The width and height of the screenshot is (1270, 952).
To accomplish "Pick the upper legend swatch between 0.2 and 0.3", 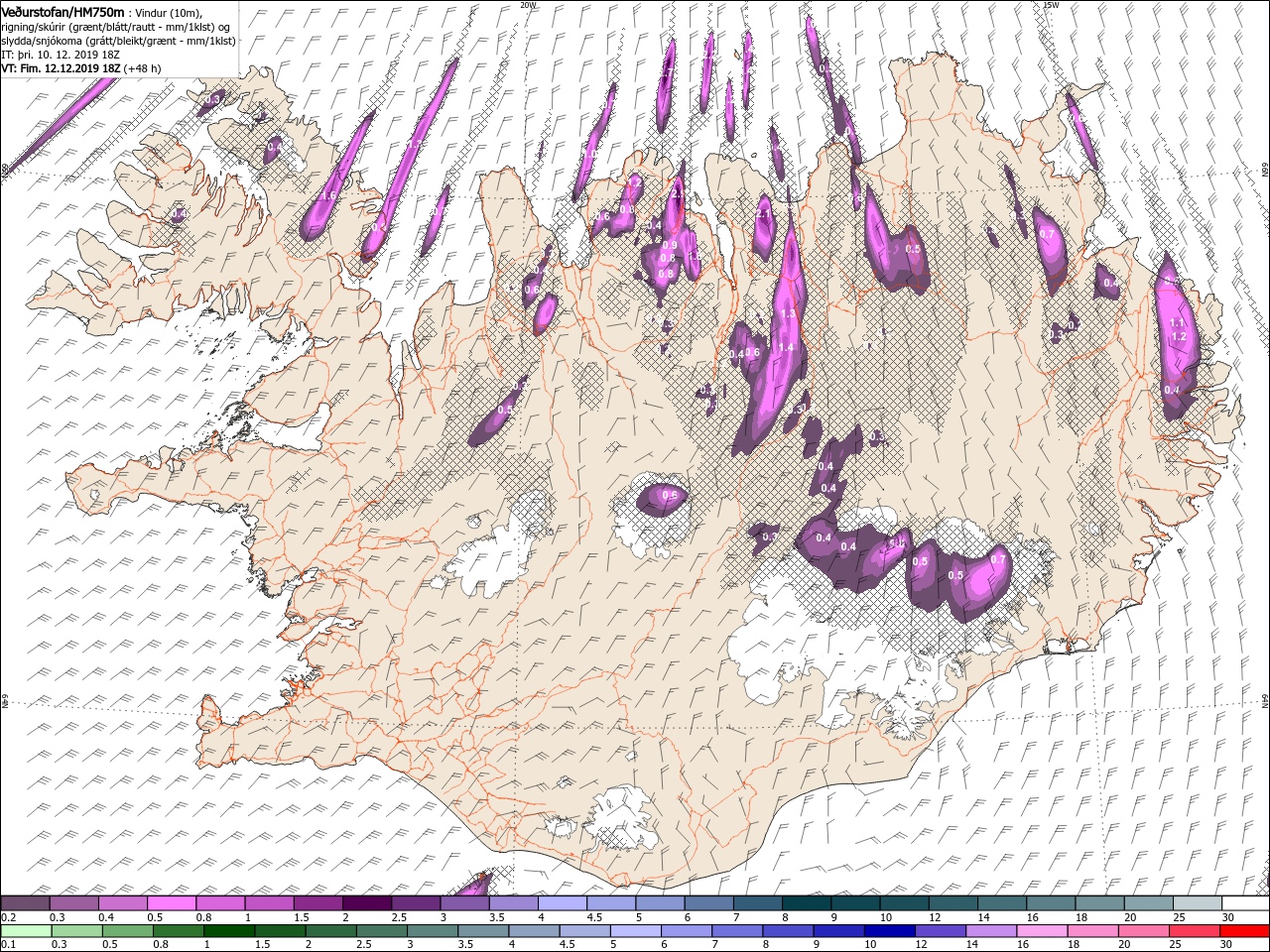I will [x=25, y=903].
